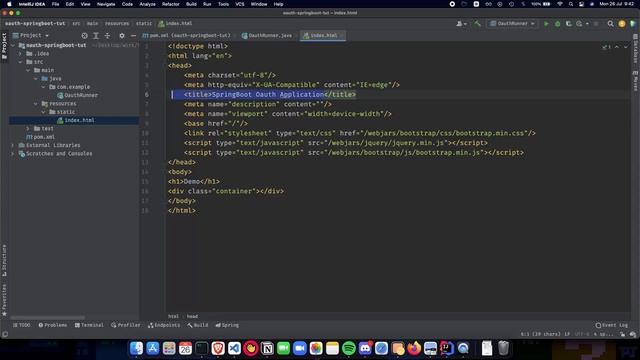Select pom.xml in project tree
640x360 pixels.
pos(40,137)
